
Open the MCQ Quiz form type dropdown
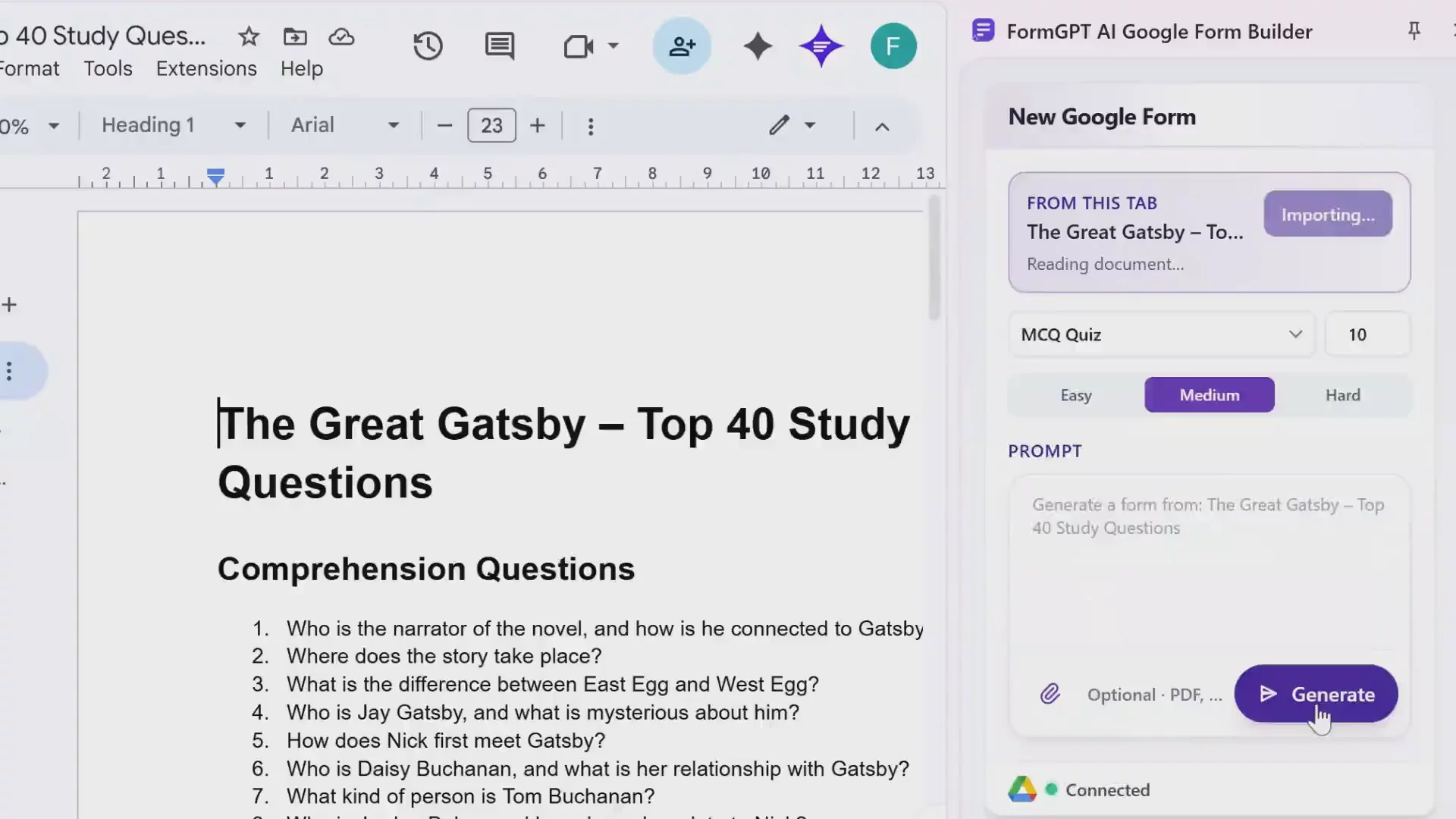(1162, 334)
